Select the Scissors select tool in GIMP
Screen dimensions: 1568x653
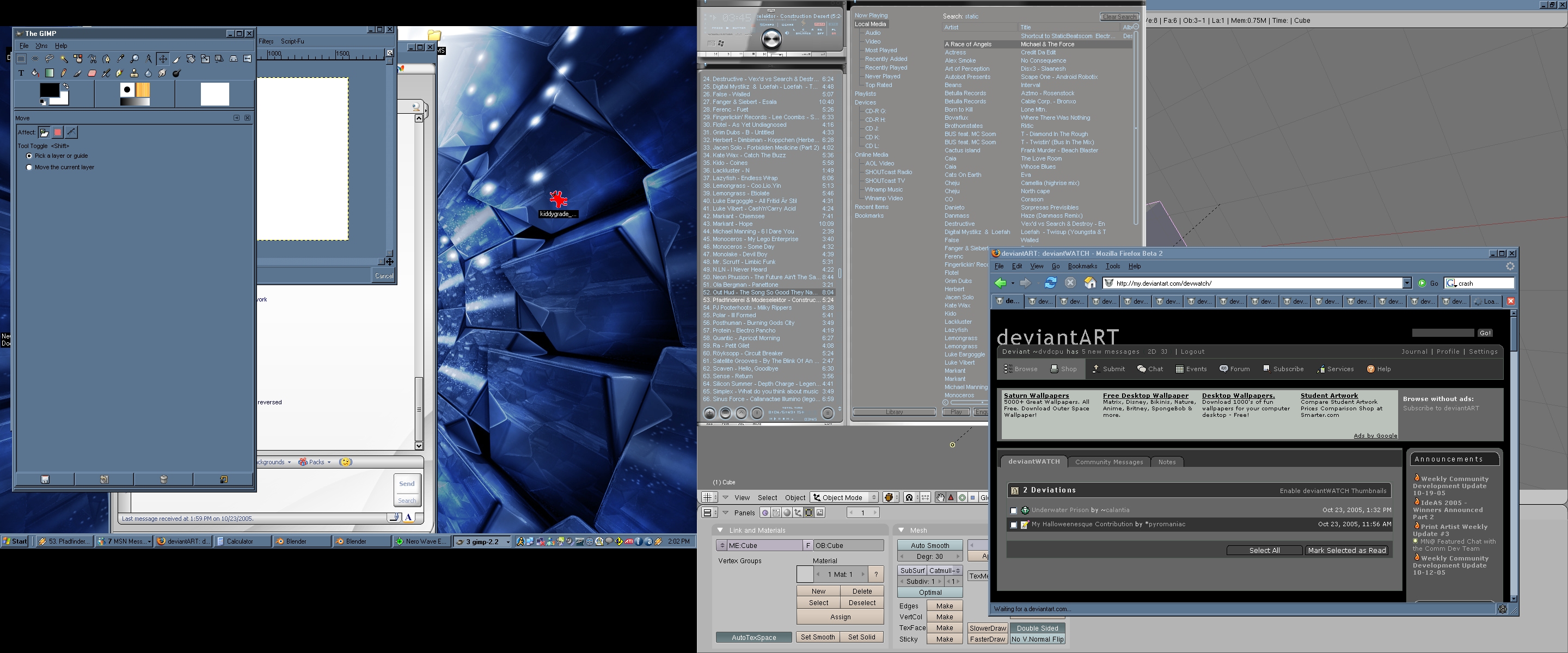(x=92, y=59)
